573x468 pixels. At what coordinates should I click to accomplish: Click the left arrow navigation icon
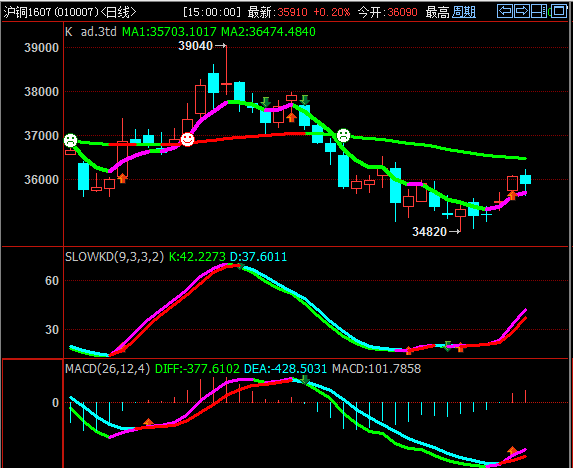coord(505,11)
